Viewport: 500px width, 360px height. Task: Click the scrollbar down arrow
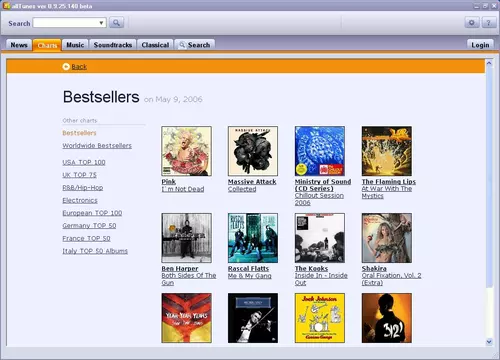489,342
